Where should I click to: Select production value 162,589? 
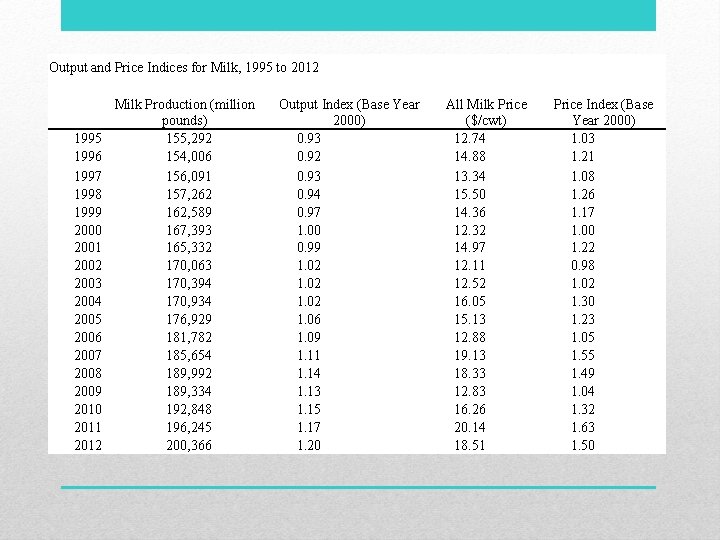pos(189,212)
